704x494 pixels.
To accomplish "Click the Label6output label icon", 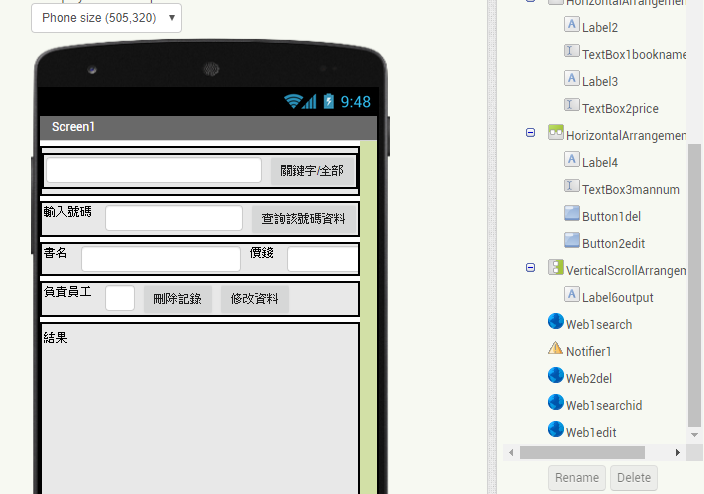I will click(x=572, y=294).
